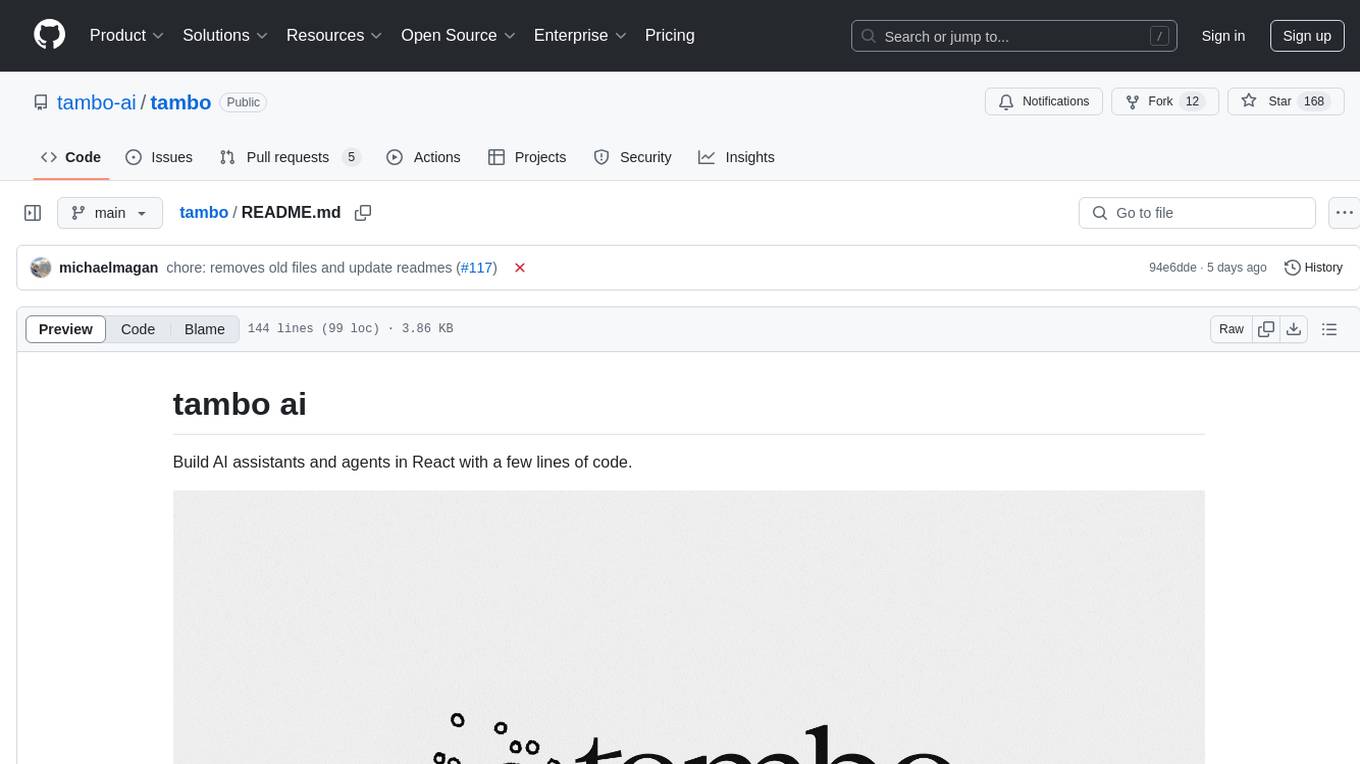Click michaelmagan author avatar
This screenshot has width=1360, height=764.
[41, 268]
